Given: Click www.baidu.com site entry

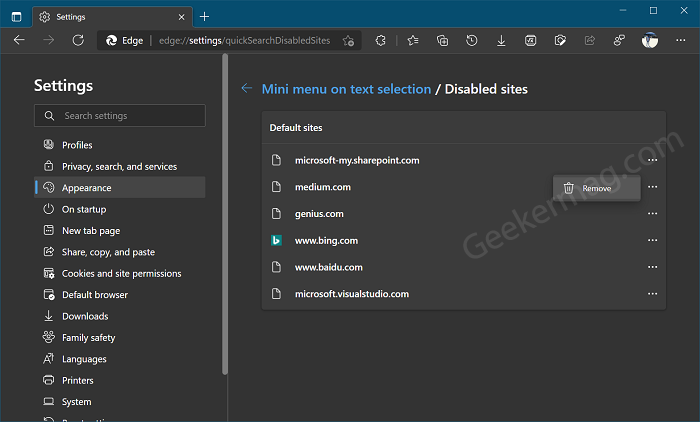Looking at the screenshot, I should (x=329, y=267).
